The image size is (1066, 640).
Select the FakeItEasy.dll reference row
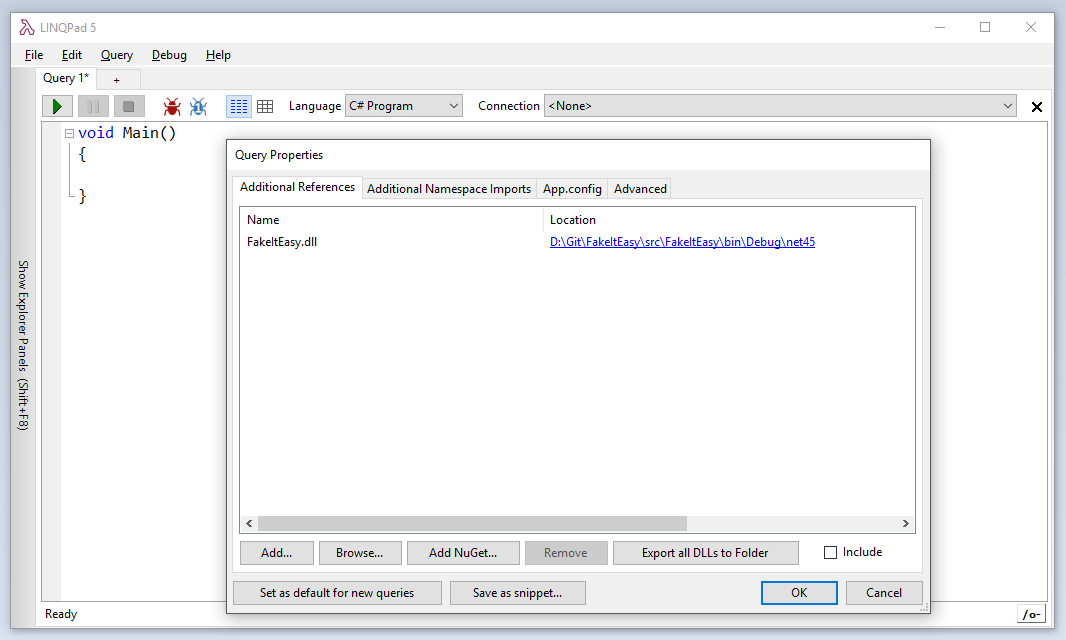click(x=577, y=242)
